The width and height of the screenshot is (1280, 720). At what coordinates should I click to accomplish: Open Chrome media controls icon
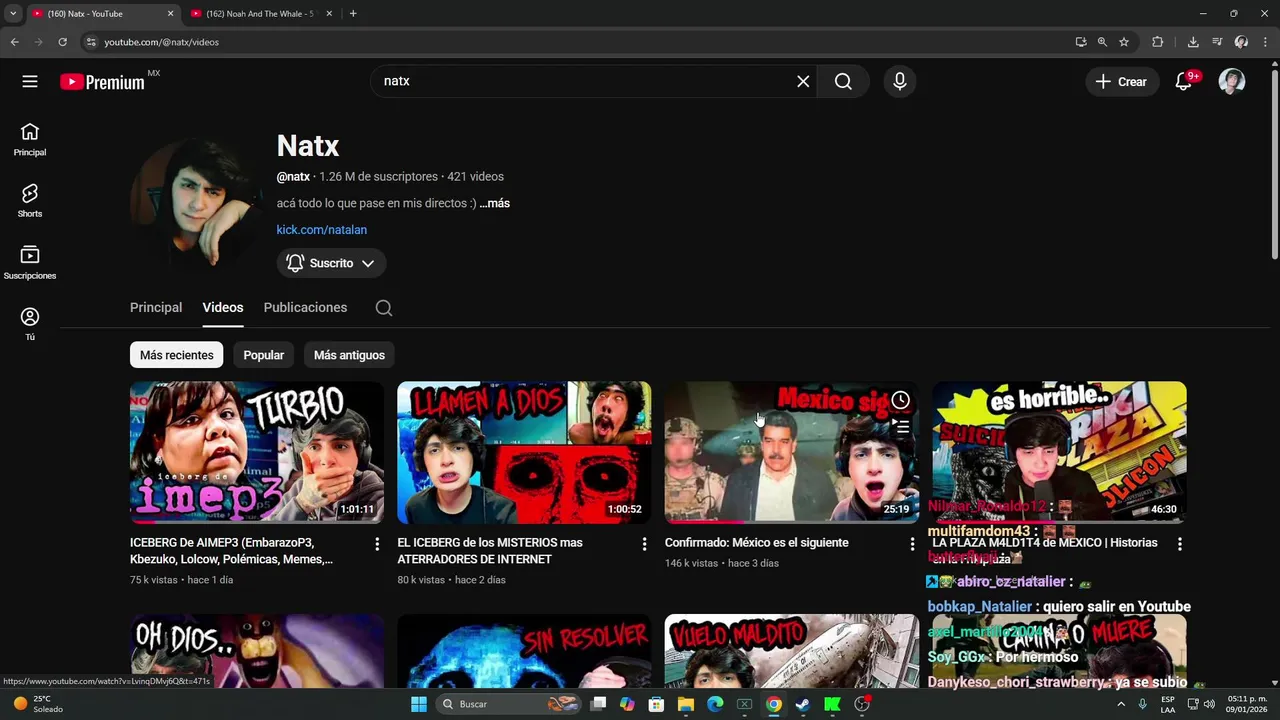[1217, 42]
